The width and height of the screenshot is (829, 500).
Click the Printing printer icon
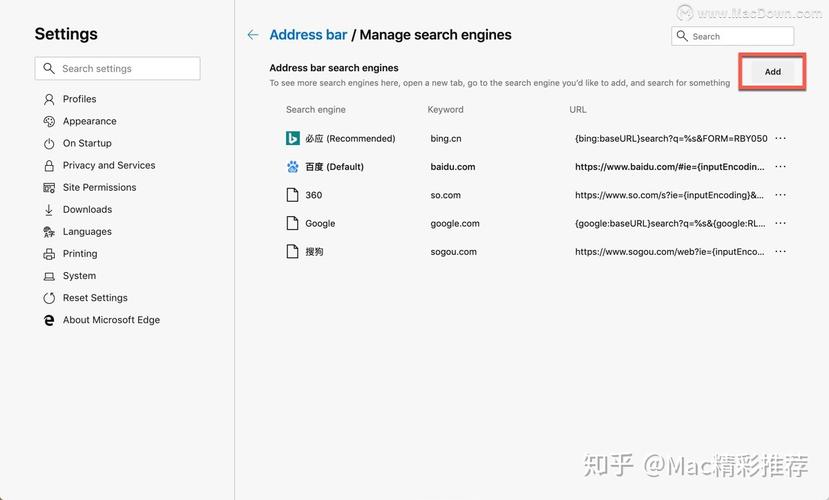(x=49, y=254)
